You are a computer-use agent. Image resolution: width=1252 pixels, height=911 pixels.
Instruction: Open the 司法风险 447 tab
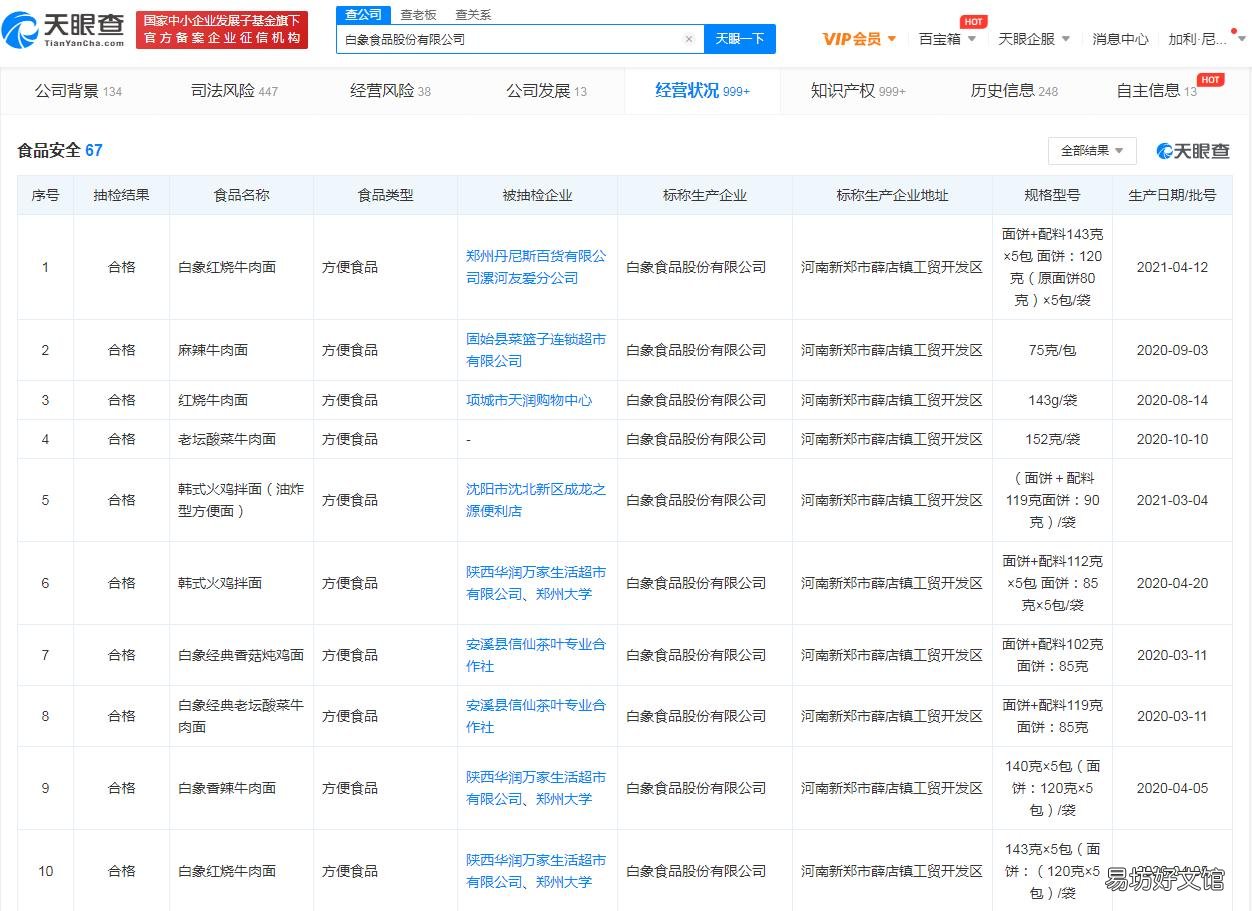pos(234,91)
